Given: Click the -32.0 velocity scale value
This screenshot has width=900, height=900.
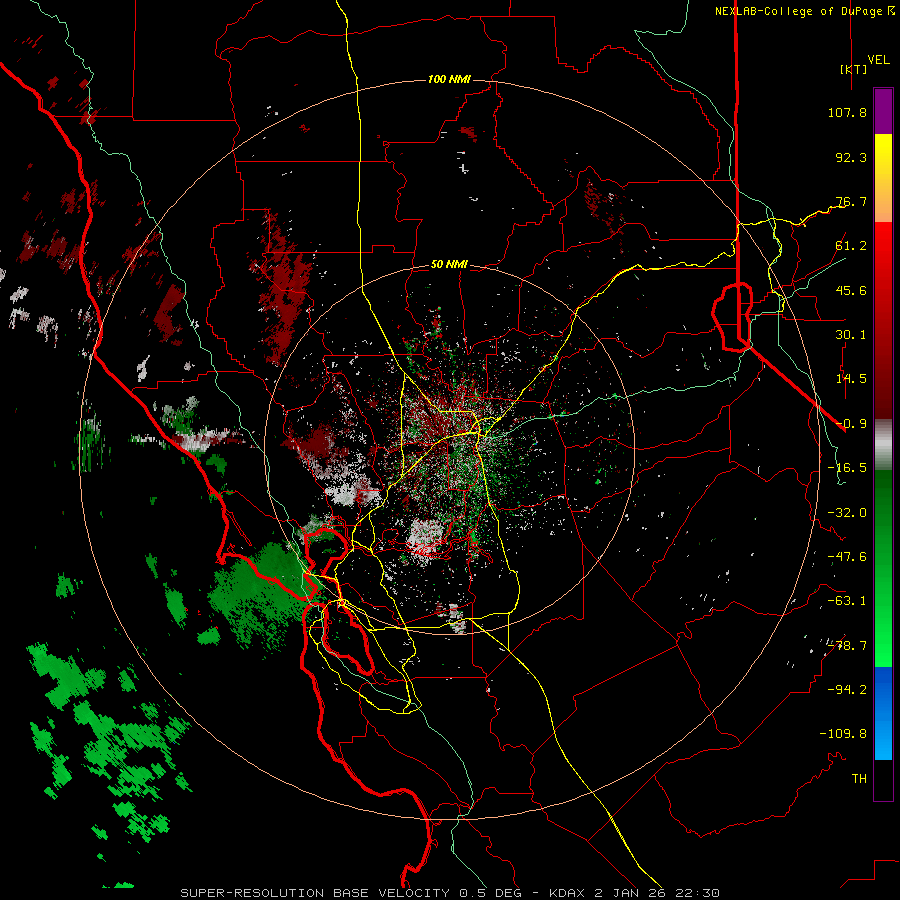Looking at the screenshot, I should (847, 513).
